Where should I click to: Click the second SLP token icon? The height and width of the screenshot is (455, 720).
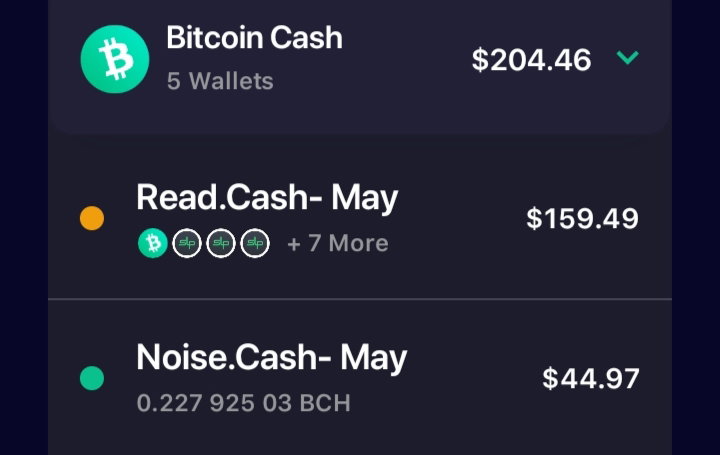click(x=221, y=243)
